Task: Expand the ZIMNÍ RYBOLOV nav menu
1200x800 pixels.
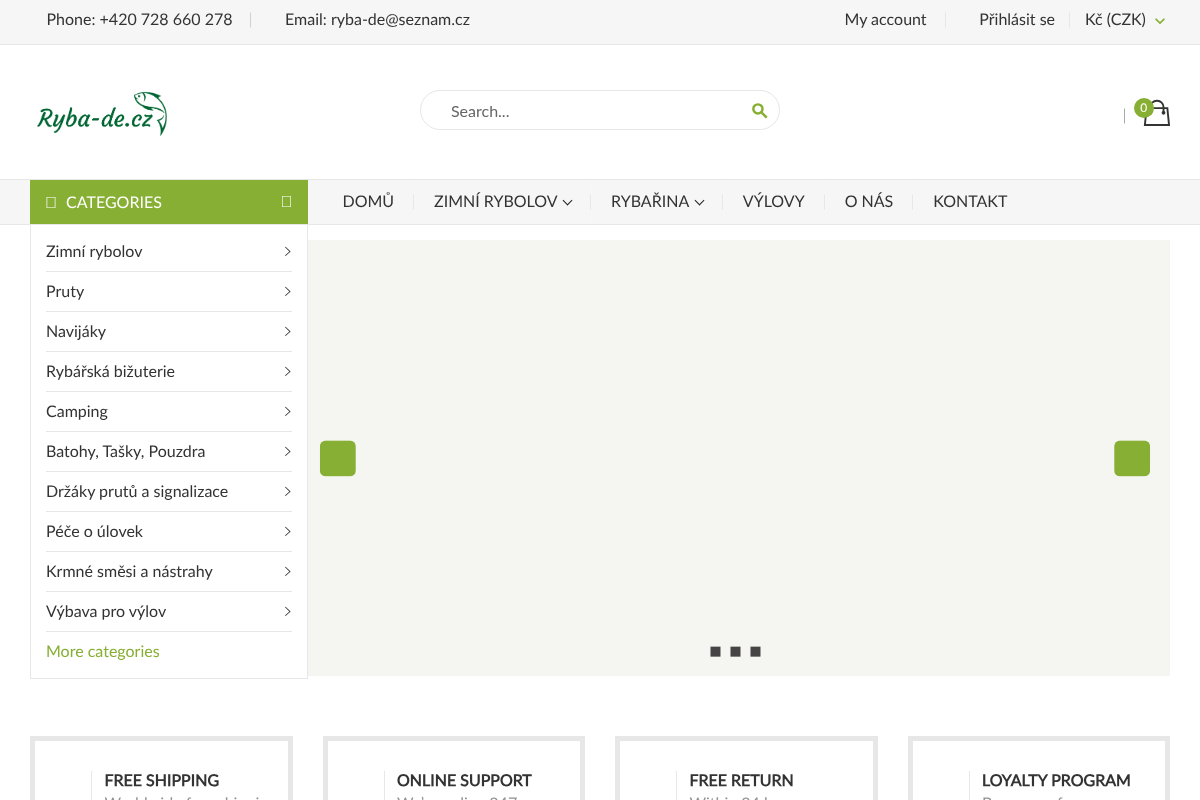Action: 503,201
